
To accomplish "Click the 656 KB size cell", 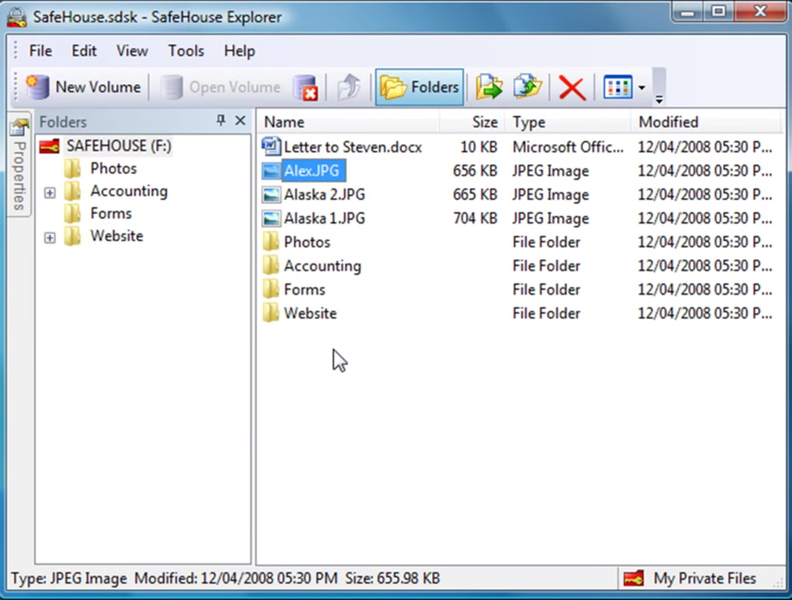I will pos(475,171).
